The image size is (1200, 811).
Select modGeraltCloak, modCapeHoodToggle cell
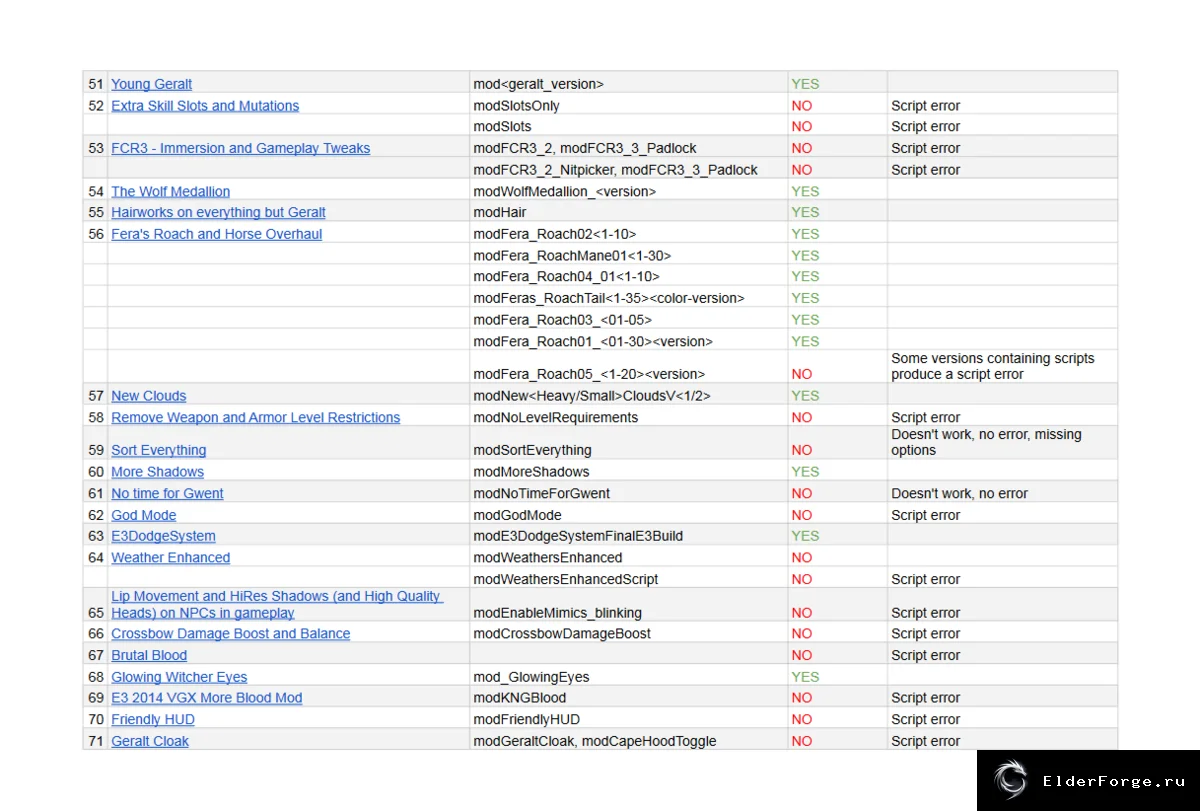pyautogui.click(x=628, y=741)
